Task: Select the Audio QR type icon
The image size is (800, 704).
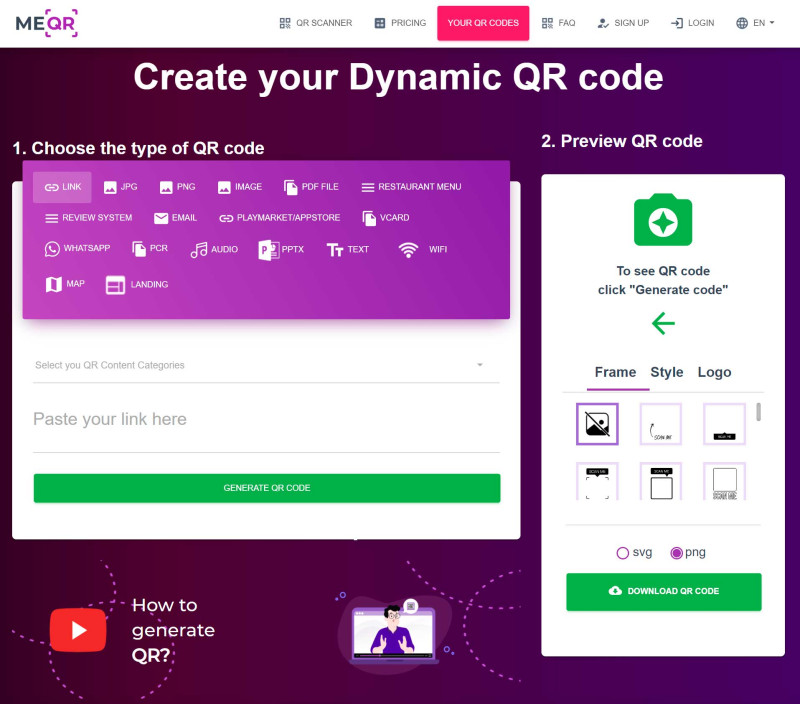Action: pos(198,249)
